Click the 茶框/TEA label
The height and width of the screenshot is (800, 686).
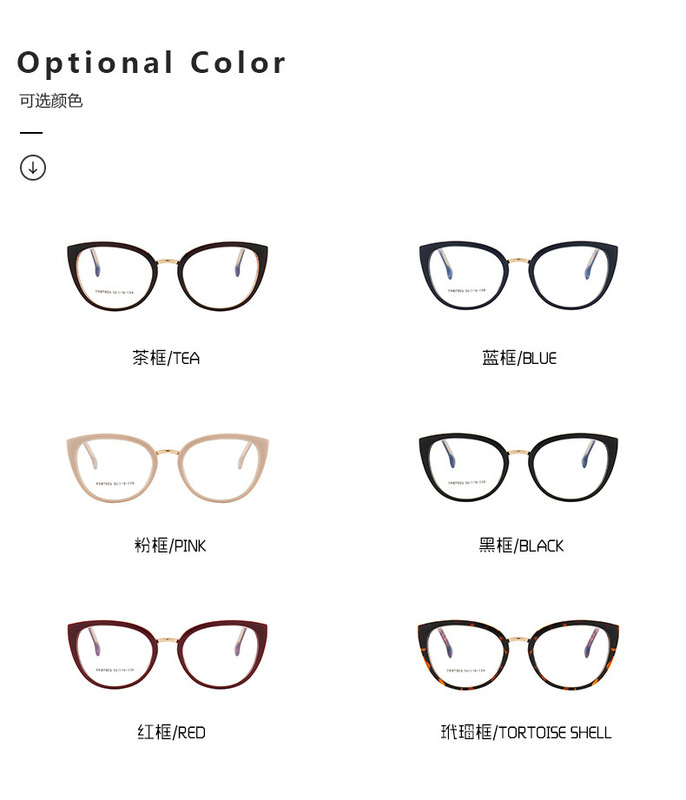pyautogui.click(x=166, y=358)
